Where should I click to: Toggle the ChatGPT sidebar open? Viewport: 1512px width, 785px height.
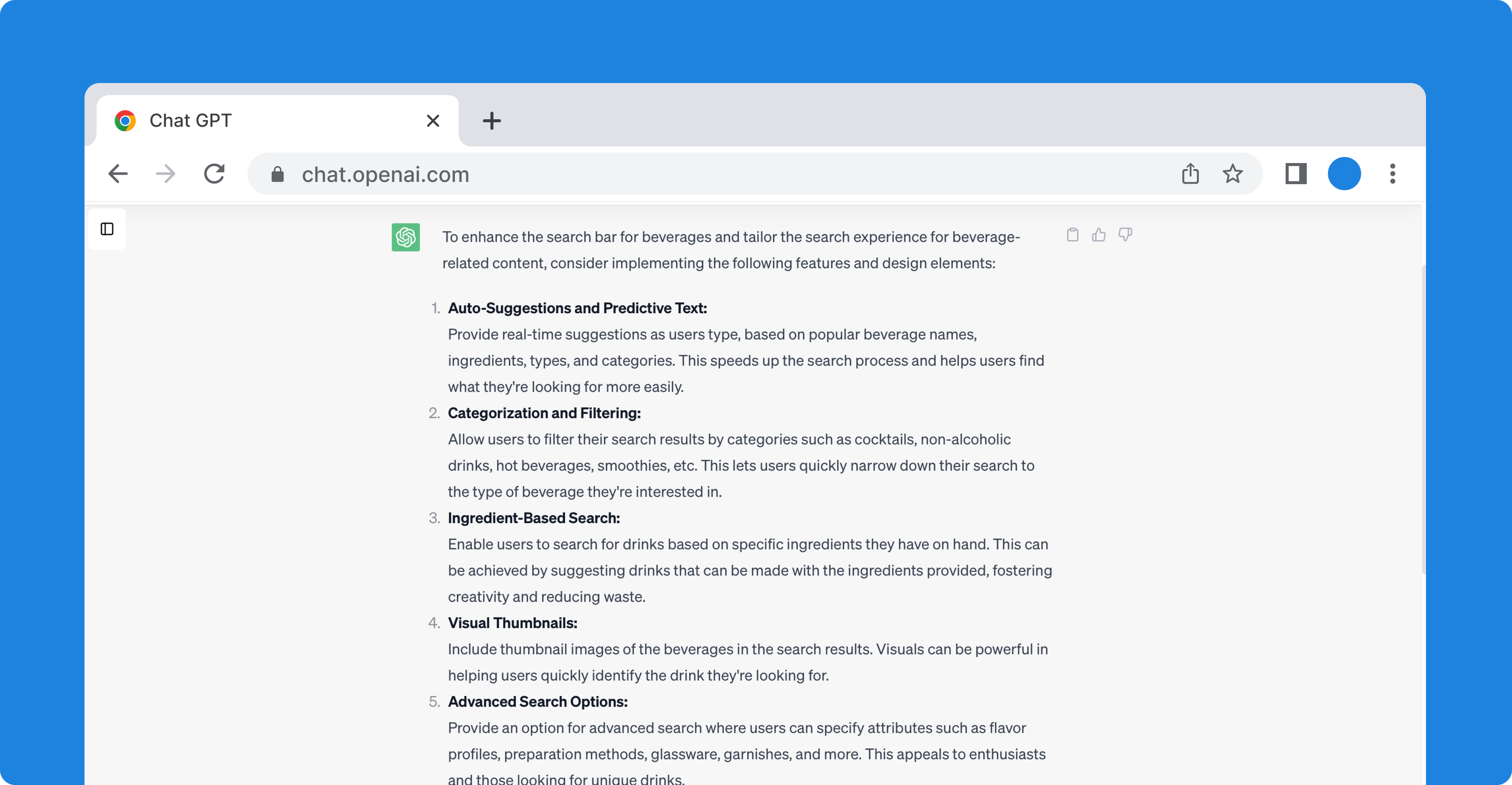tap(107, 229)
